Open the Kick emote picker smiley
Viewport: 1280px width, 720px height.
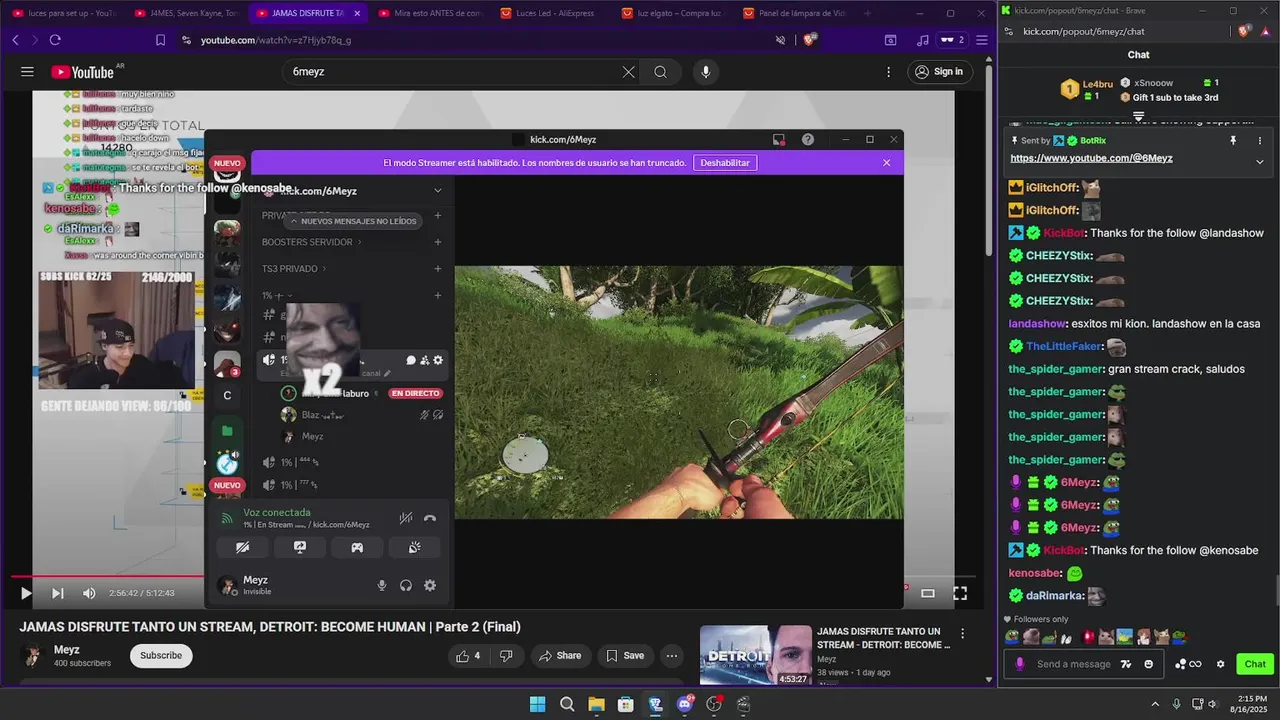click(1148, 664)
